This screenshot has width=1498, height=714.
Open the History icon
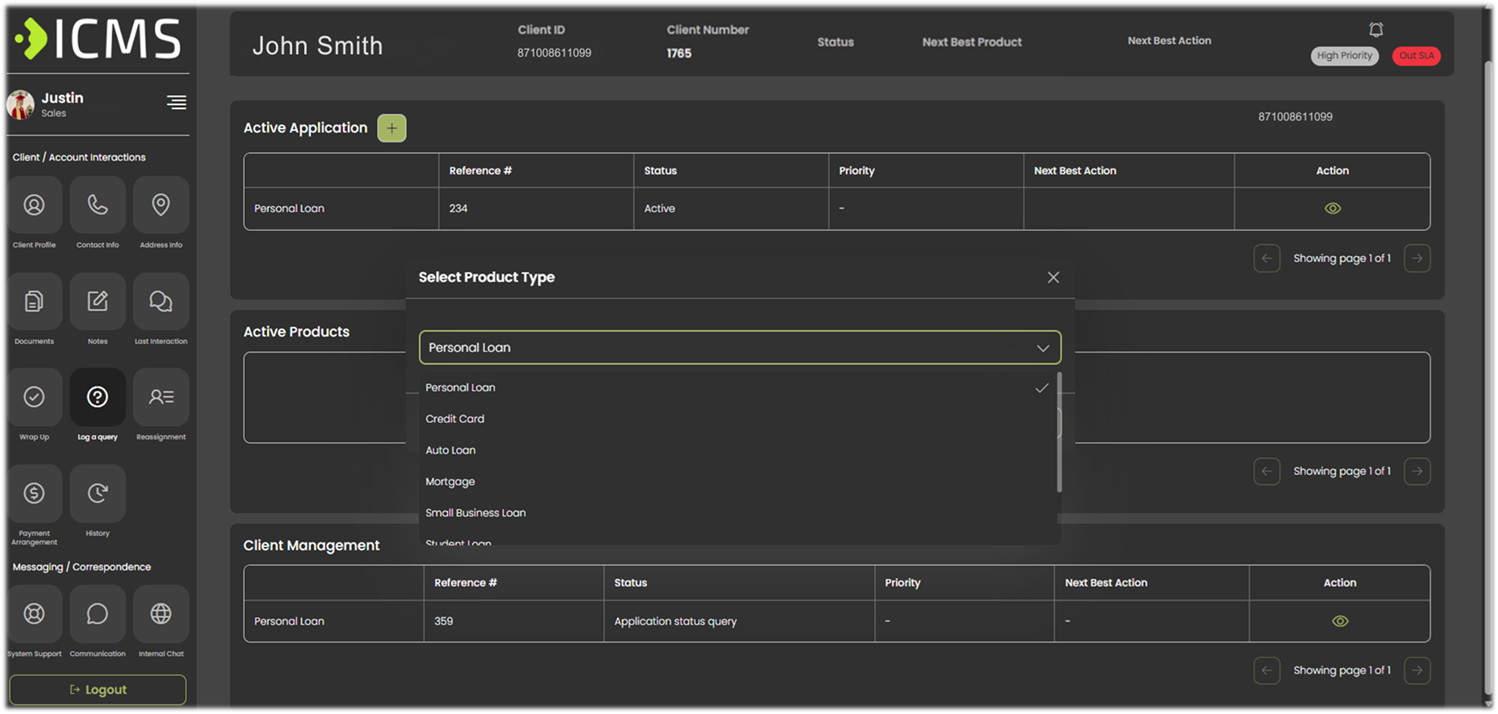point(97,493)
